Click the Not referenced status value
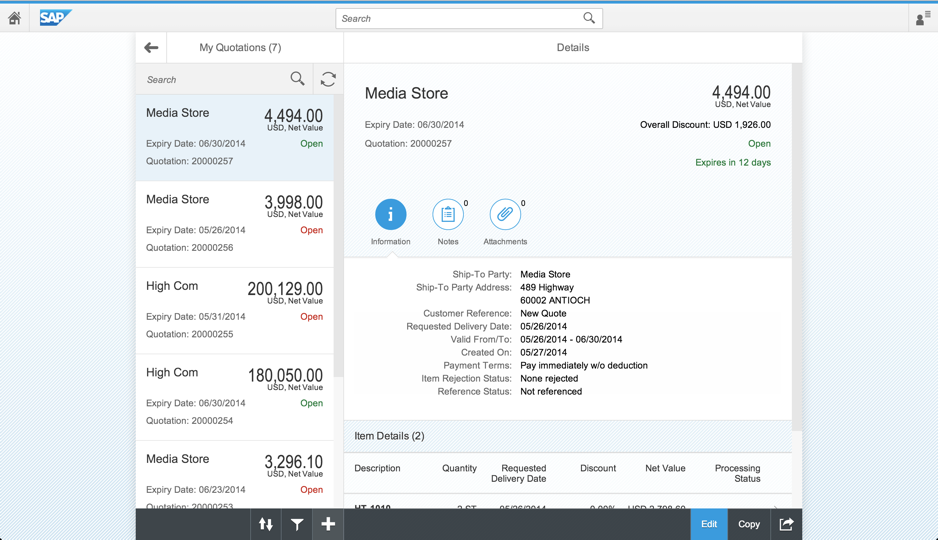 [x=551, y=392]
